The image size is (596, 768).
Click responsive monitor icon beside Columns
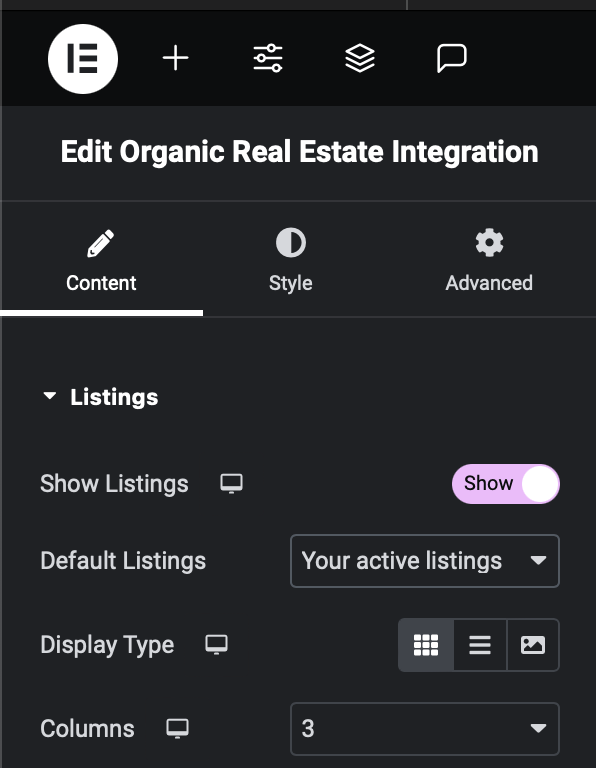(177, 728)
